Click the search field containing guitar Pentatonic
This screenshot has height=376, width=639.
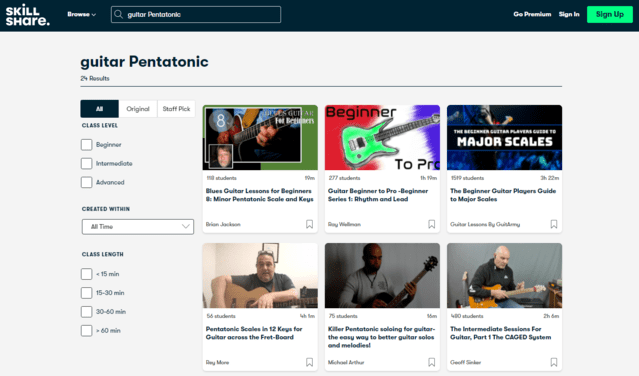click(x=196, y=14)
